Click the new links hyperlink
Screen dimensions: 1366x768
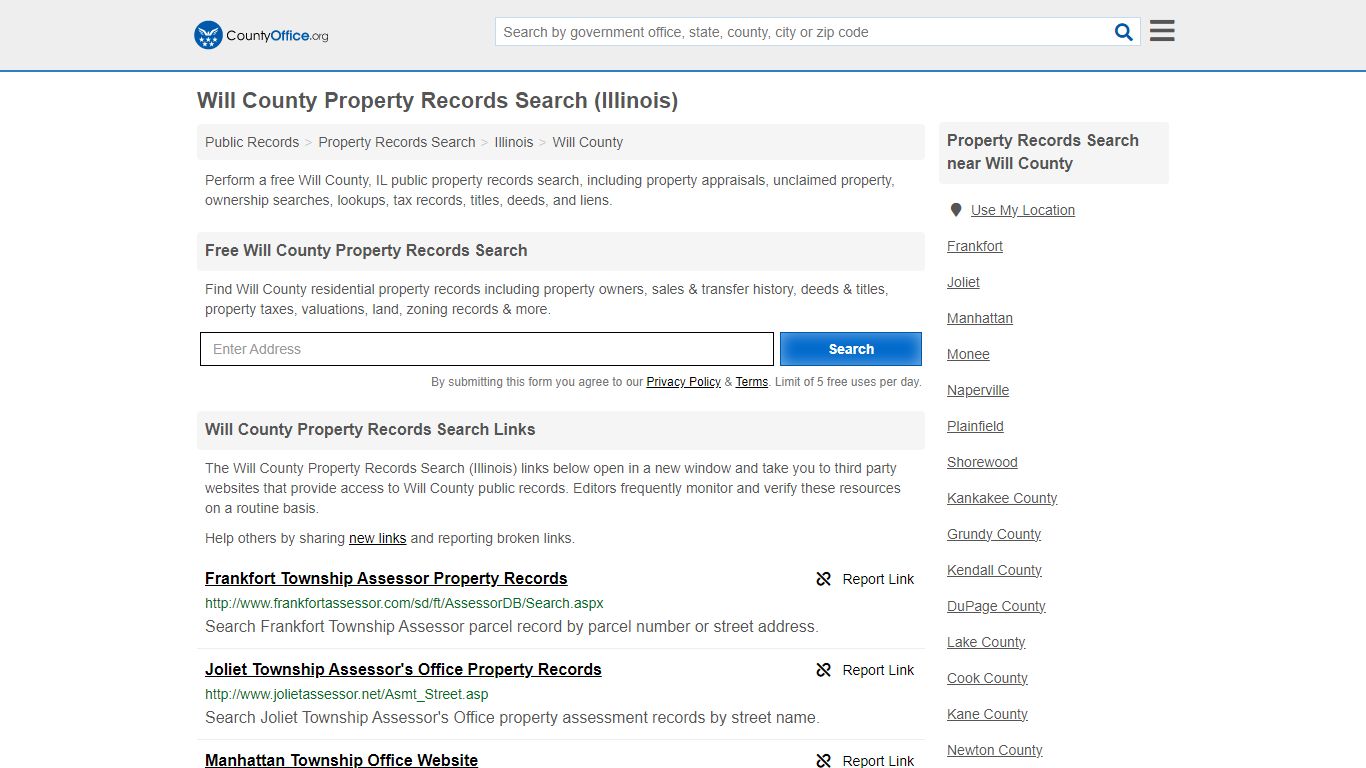tap(378, 538)
